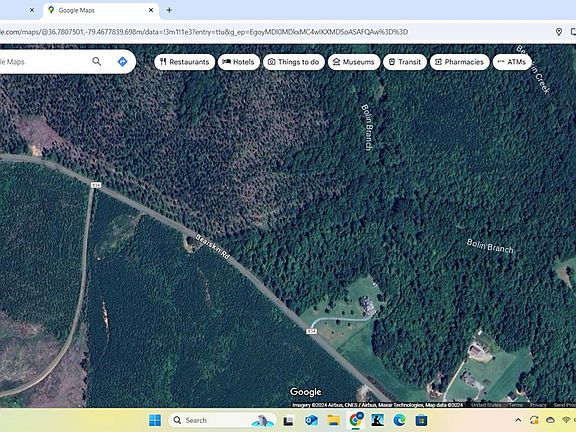Click the OneDrive cloud tray icon
This screenshot has width=576, height=432.
click(550, 420)
